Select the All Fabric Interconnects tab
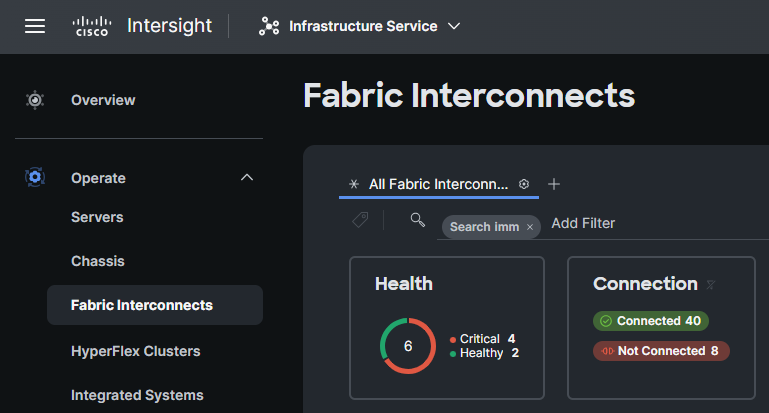This screenshot has height=413, width=769. [x=438, y=184]
